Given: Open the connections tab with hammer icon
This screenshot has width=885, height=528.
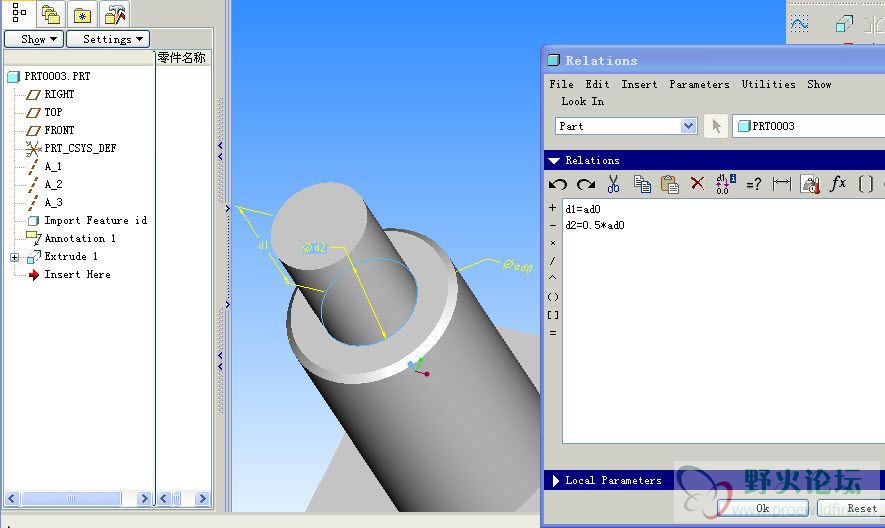Looking at the screenshot, I should [x=115, y=14].
